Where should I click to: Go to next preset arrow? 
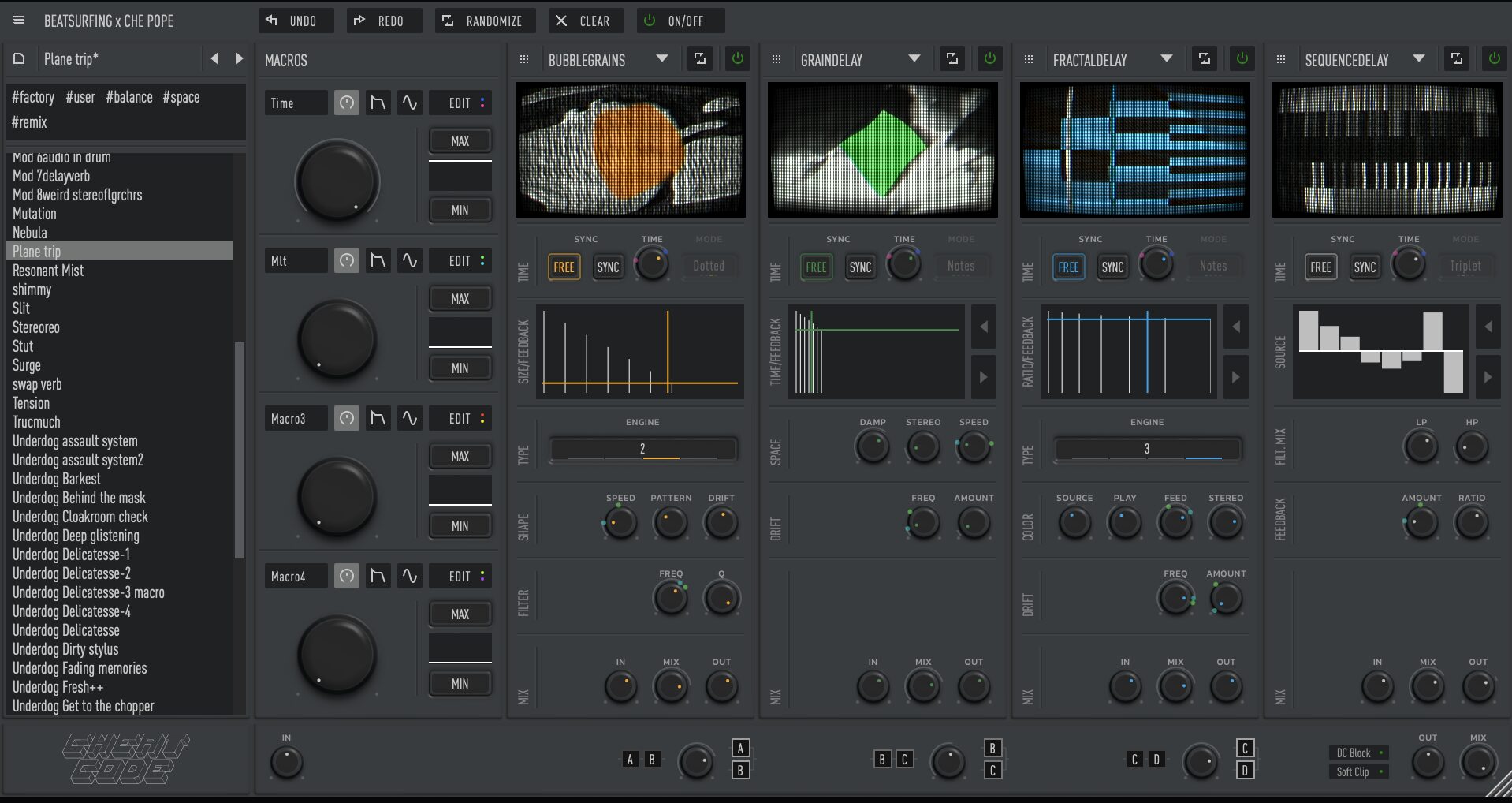(239, 58)
